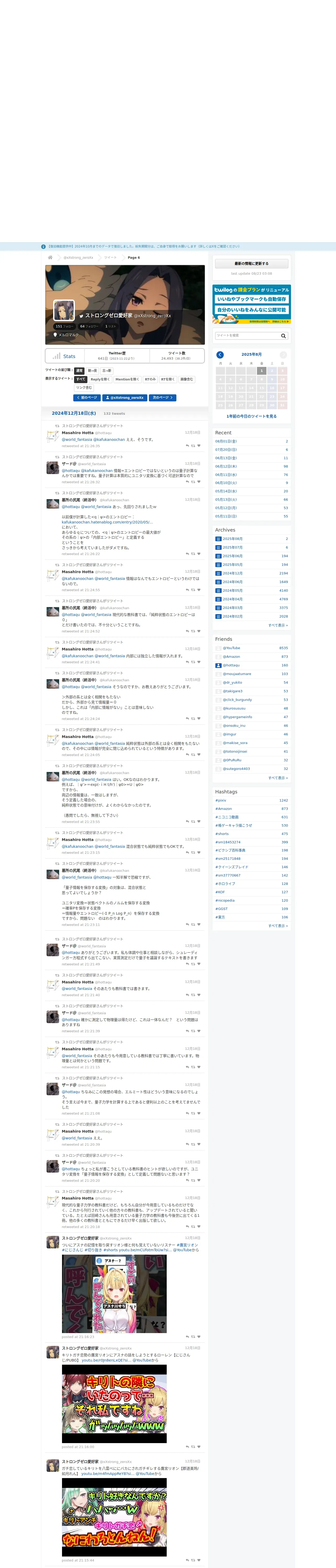Toggle RTを除く filter
This screenshot has width=336, height=1568.
pos(168,379)
